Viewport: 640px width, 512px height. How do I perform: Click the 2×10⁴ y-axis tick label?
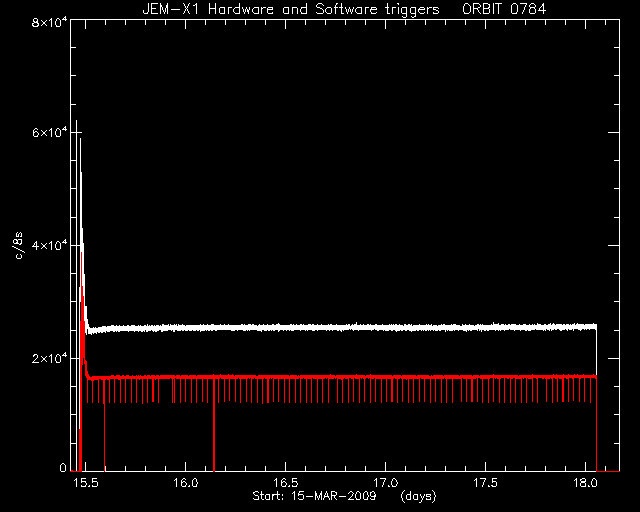[x=49, y=358]
